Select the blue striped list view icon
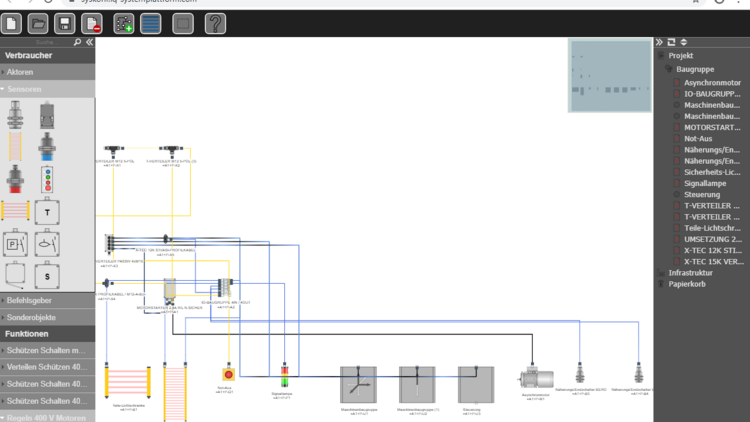The height and width of the screenshot is (422, 750). [150, 23]
